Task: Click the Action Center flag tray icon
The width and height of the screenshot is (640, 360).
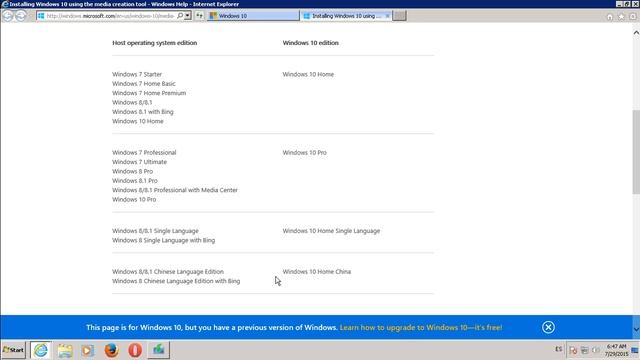Action: (x=573, y=350)
